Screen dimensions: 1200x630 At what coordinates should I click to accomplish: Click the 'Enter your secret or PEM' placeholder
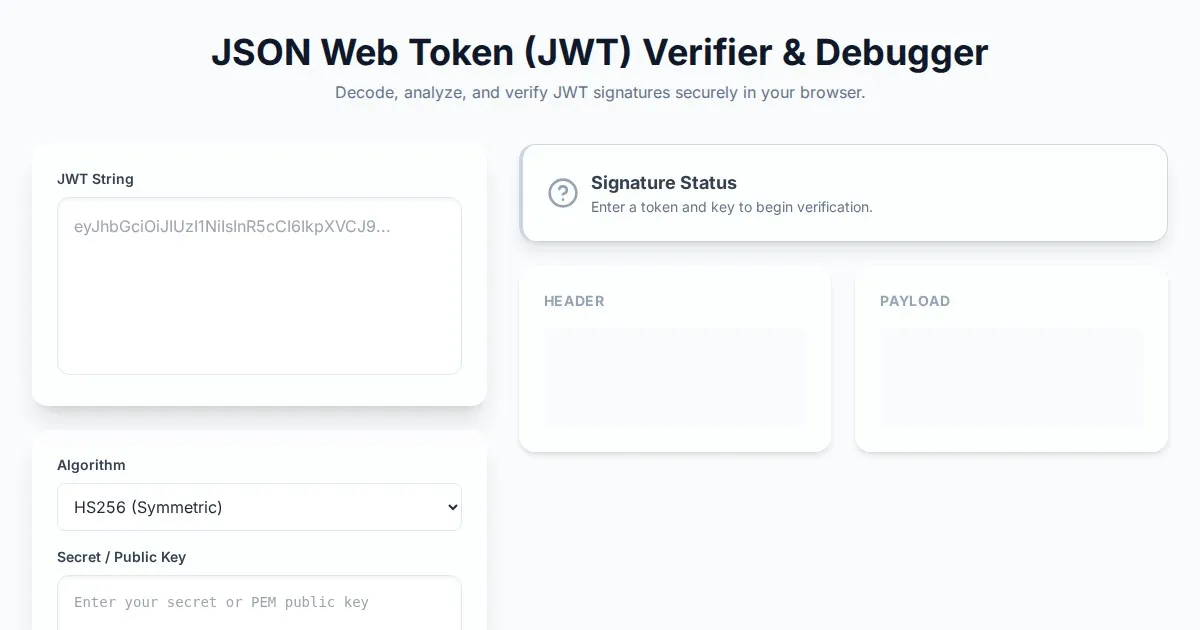(221, 602)
